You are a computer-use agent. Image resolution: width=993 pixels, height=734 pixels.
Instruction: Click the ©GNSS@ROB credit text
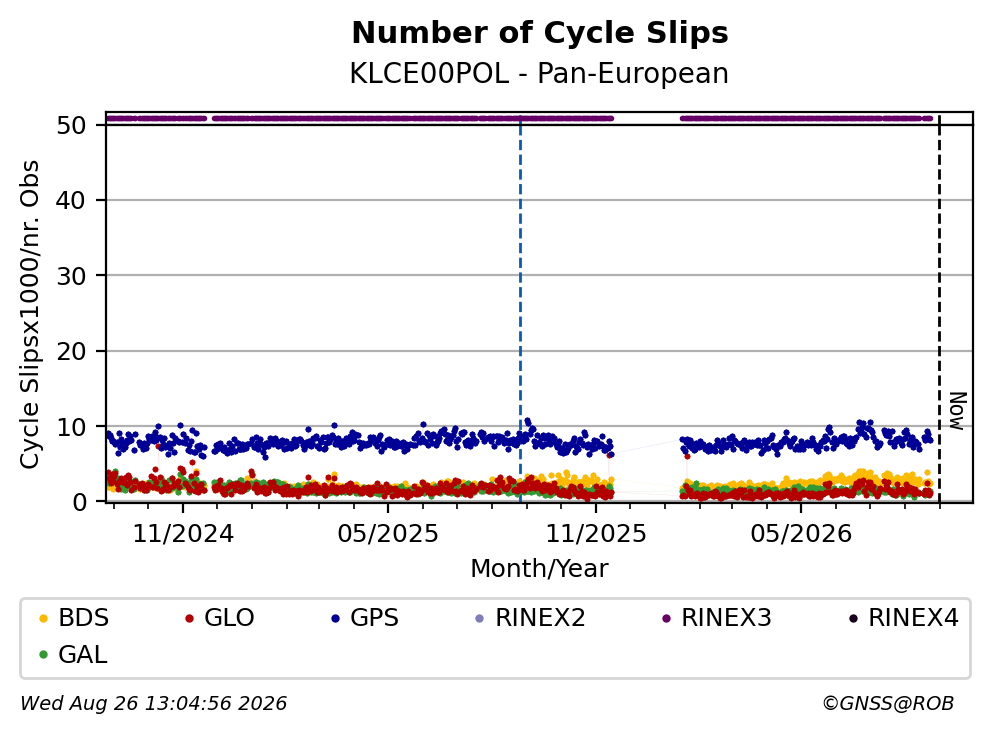click(x=888, y=704)
